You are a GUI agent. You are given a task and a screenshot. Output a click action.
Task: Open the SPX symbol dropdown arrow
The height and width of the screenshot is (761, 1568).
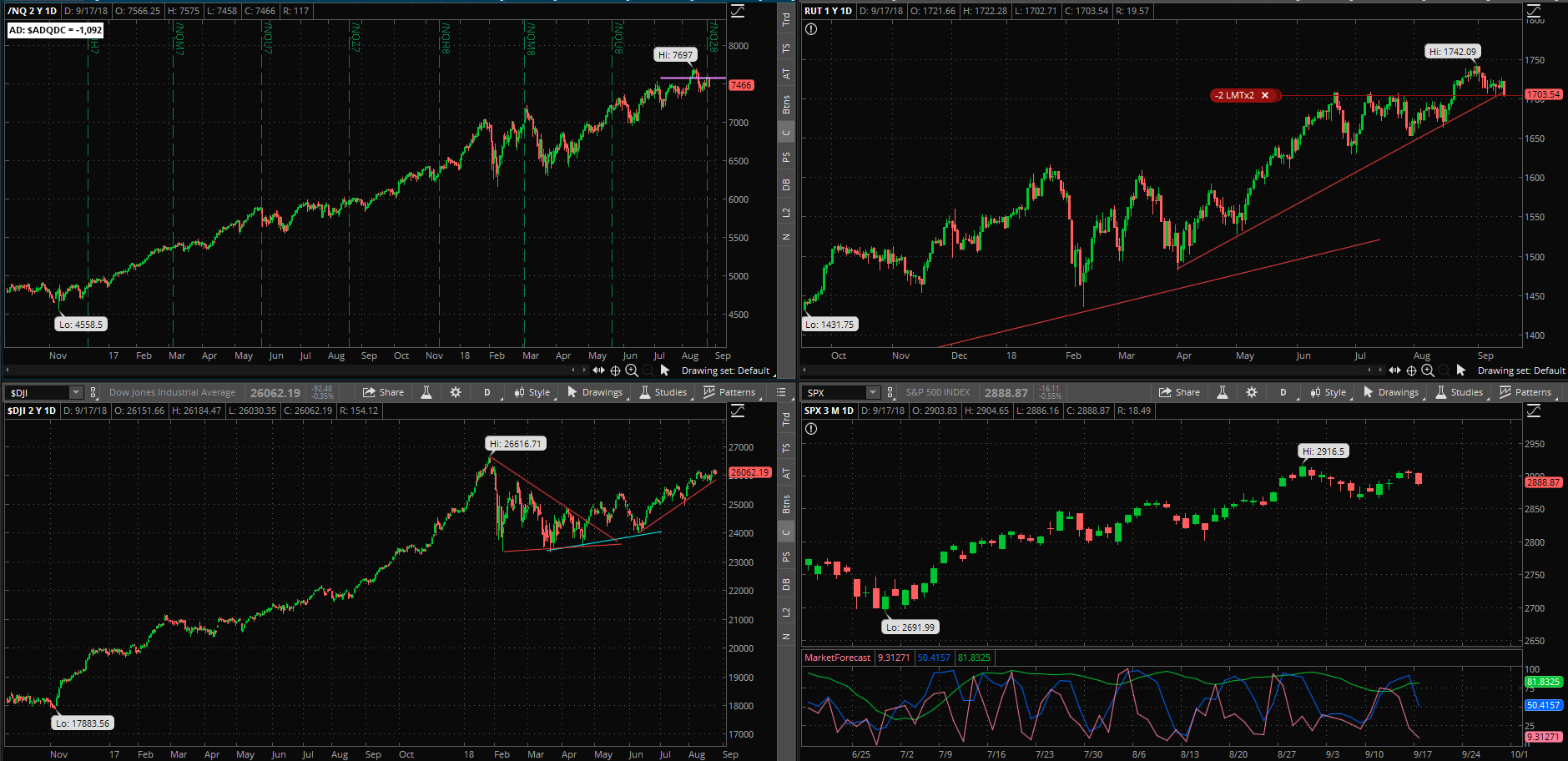pyautogui.click(x=872, y=392)
